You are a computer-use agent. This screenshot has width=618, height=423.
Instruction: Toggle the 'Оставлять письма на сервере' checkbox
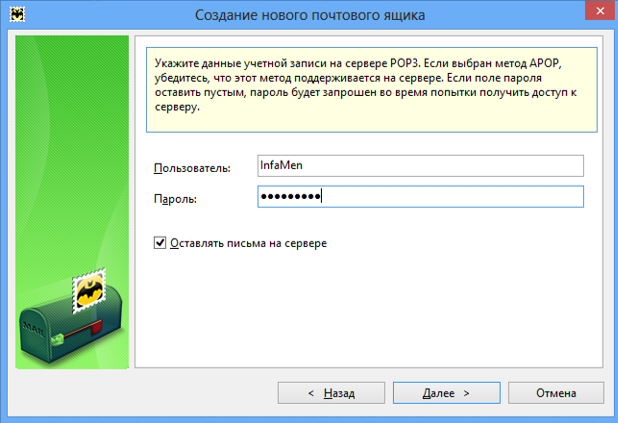click(160, 243)
